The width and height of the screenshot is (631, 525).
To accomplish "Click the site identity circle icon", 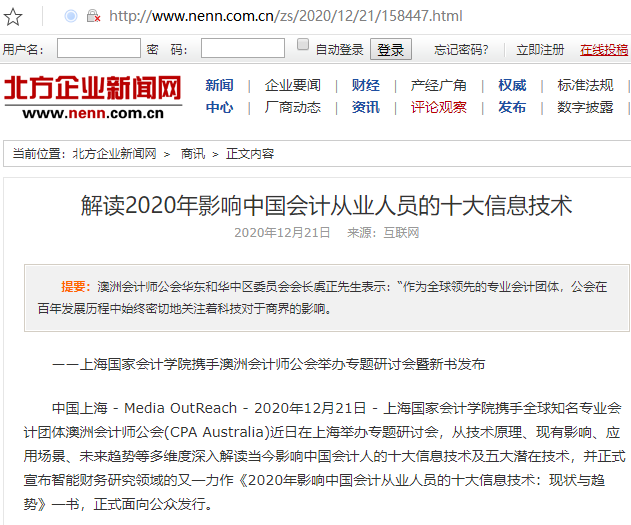I will (x=70, y=16).
